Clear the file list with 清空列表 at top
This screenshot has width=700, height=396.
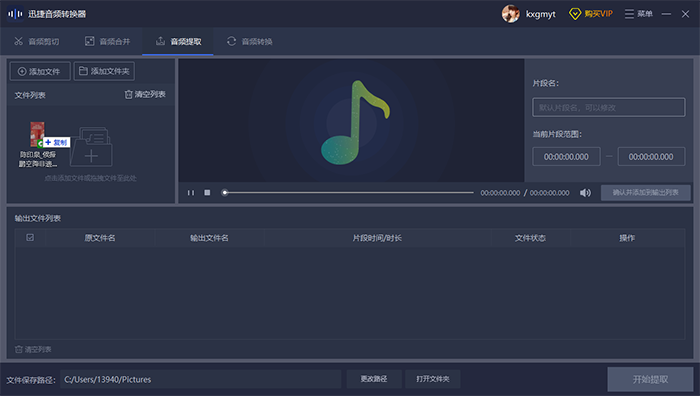[x=145, y=94]
